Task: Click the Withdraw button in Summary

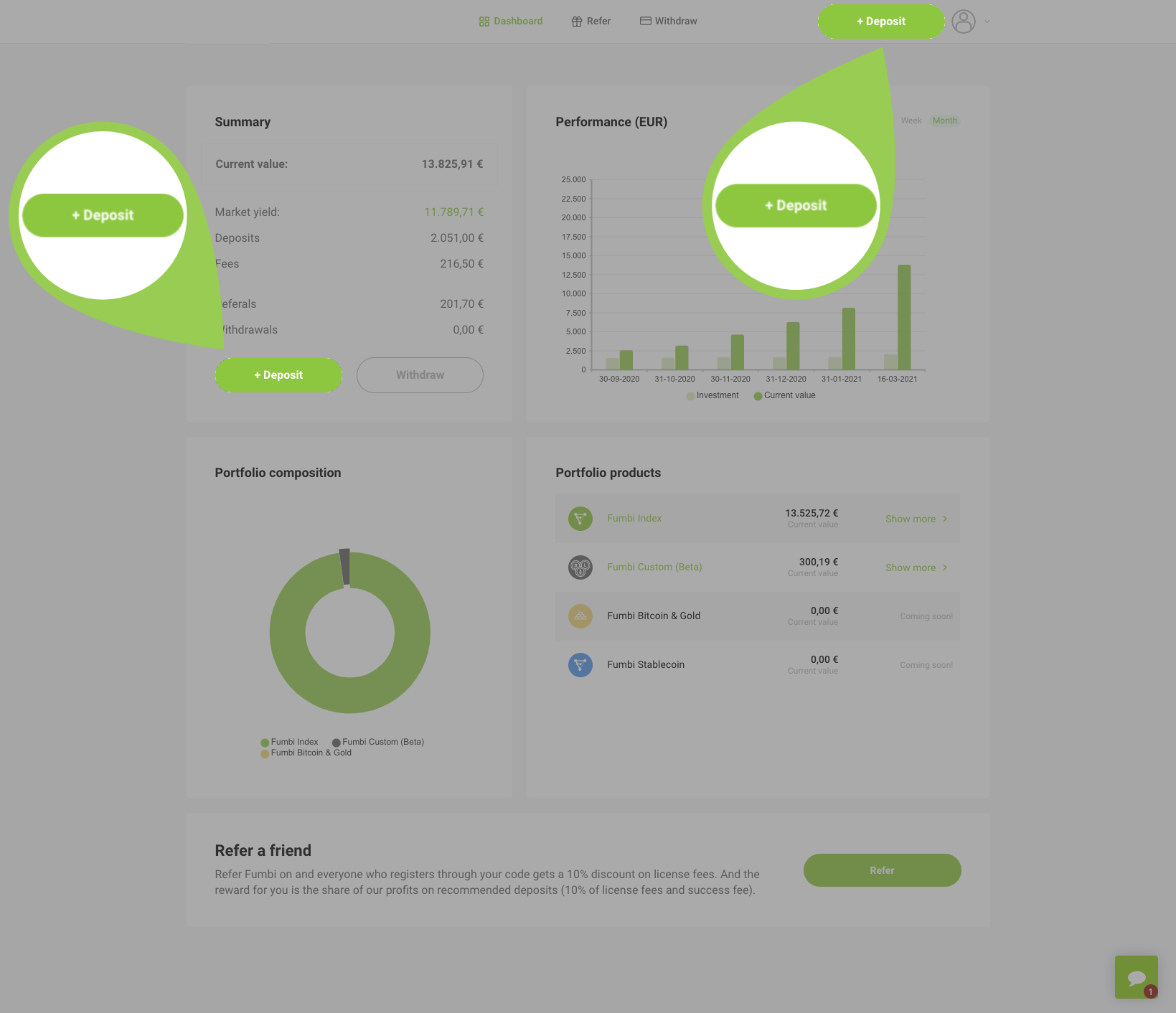Action: click(420, 375)
